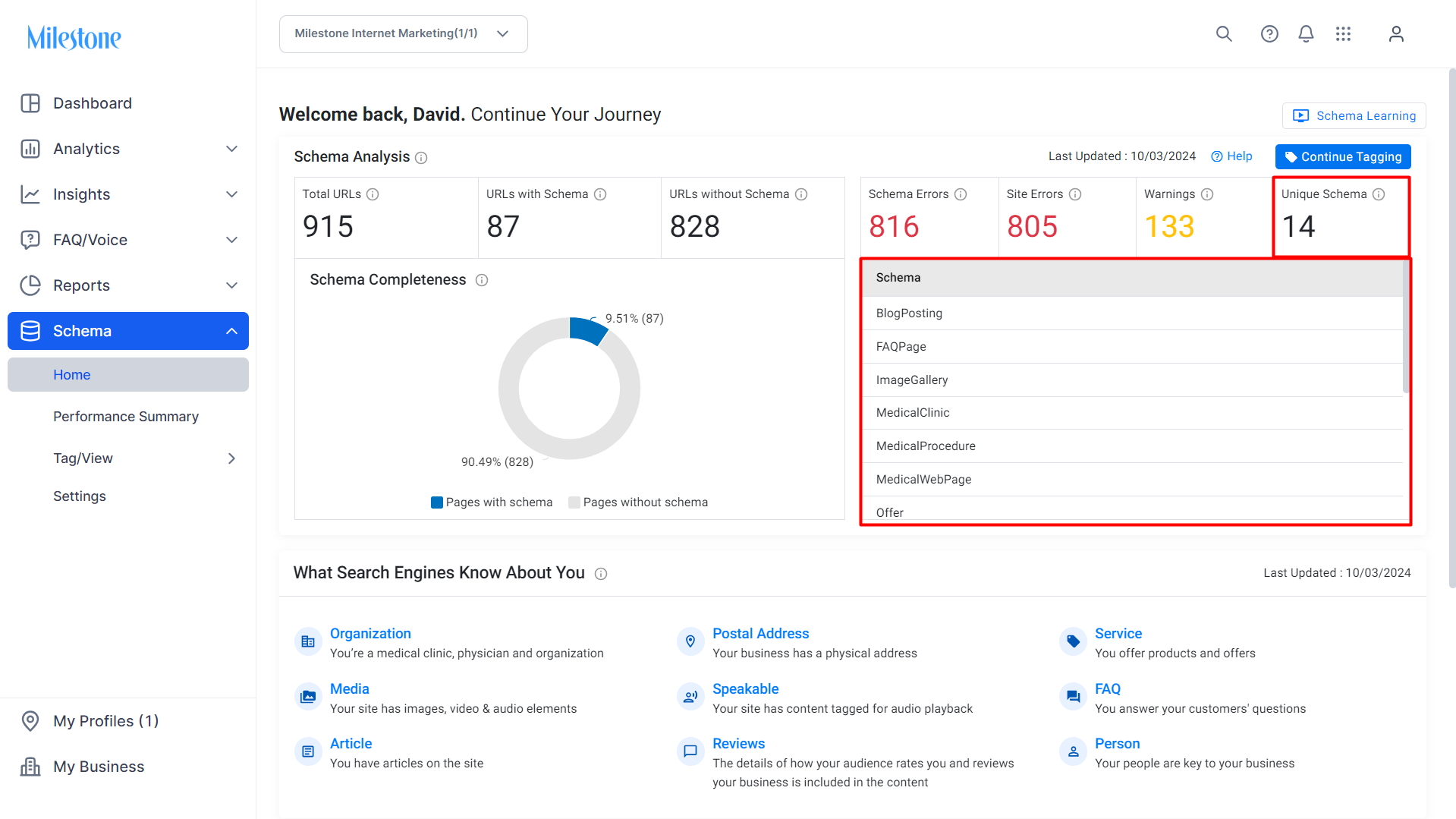Click the My Profiles location pin icon
Screen dimensions: 1456x819
(30, 721)
